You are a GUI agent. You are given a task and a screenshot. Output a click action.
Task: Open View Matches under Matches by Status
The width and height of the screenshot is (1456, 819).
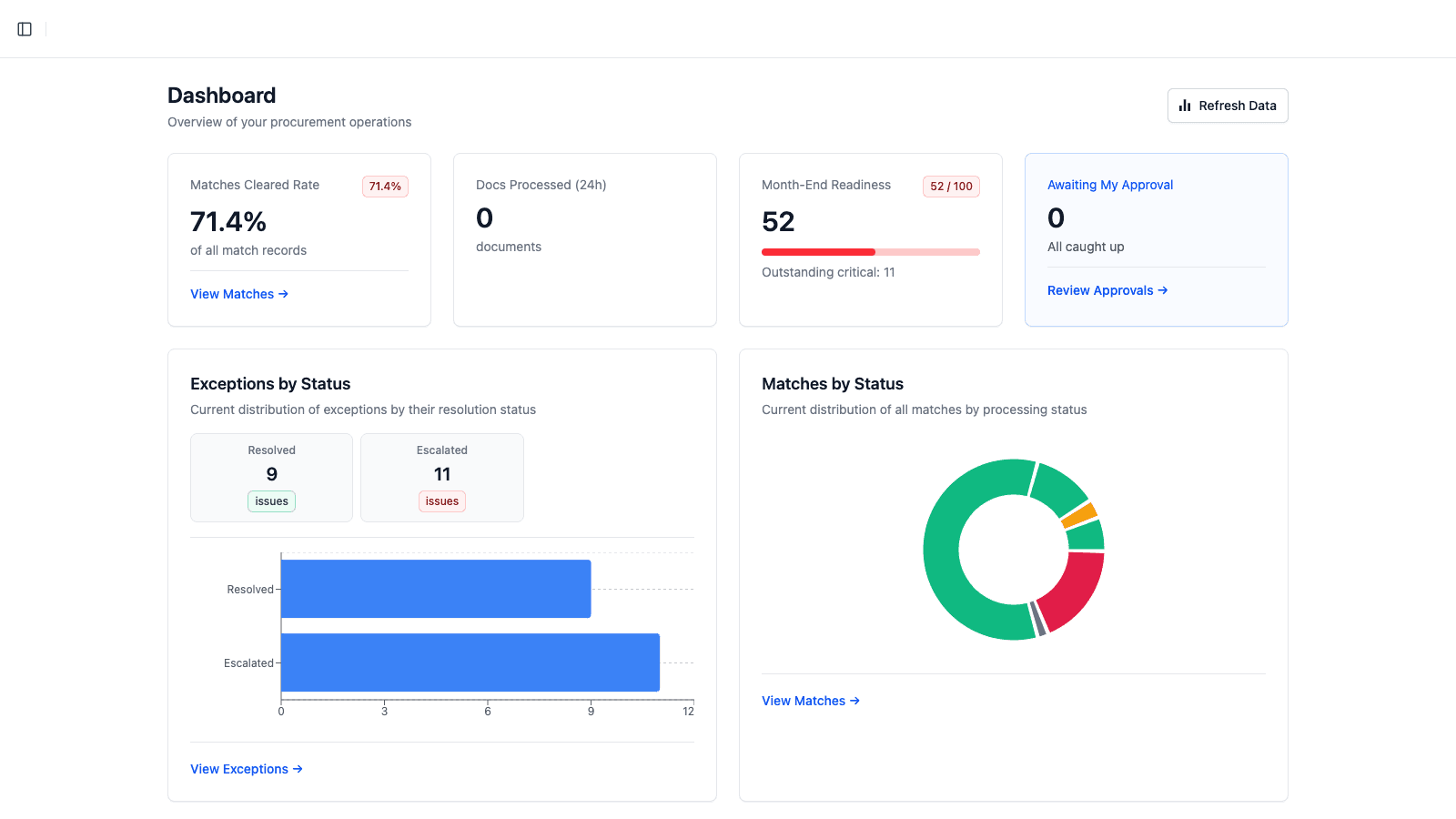(x=804, y=701)
